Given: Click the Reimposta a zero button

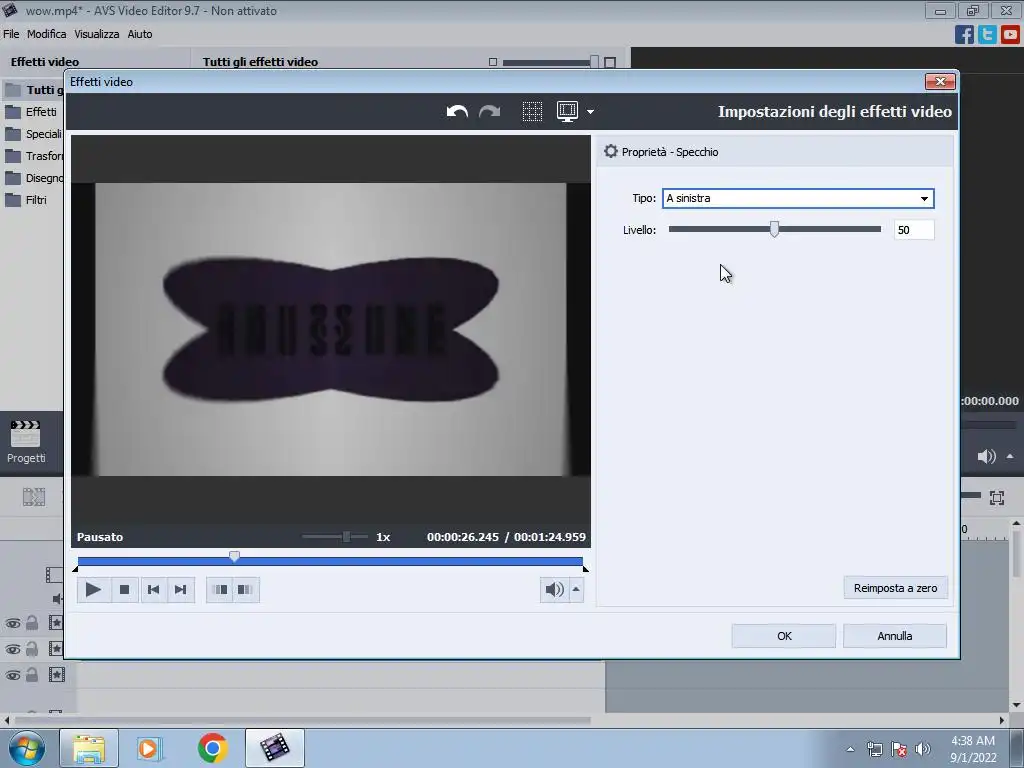Looking at the screenshot, I should click(895, 588).
